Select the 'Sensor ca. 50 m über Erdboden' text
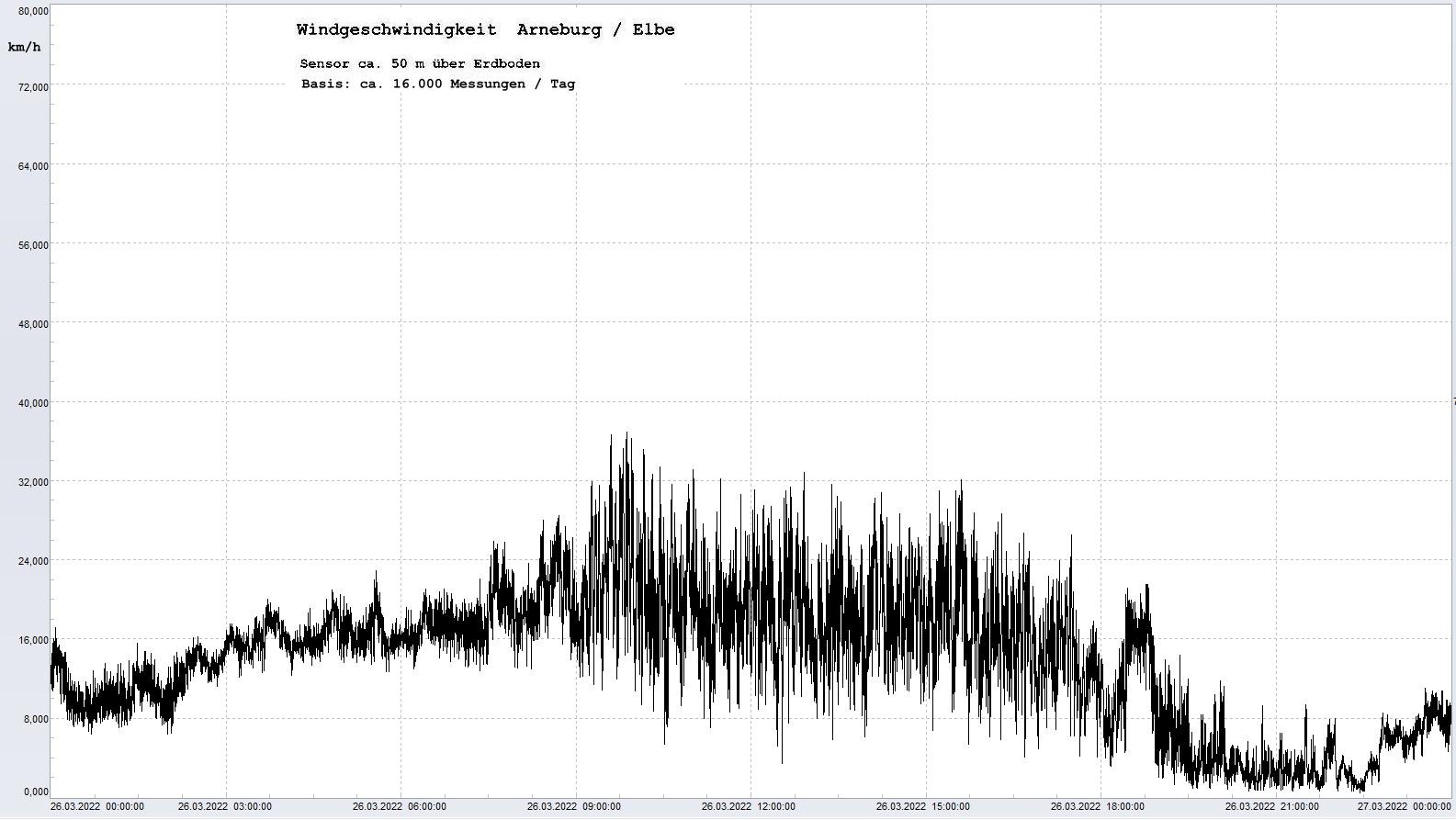This screenshot has width=1456, height=820. [x=420, y=63]
